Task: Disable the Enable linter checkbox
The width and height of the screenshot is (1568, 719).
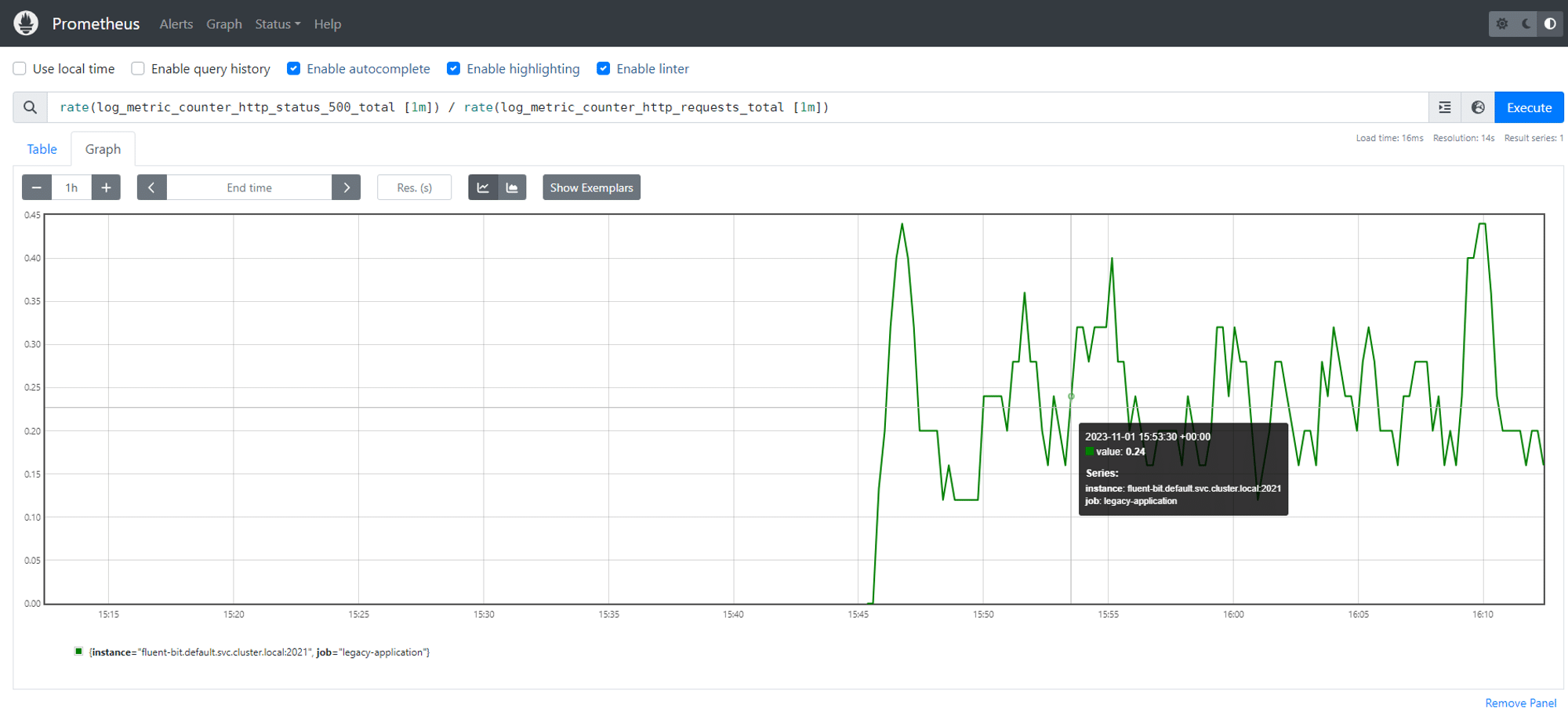Action: (x=603, y=68)
